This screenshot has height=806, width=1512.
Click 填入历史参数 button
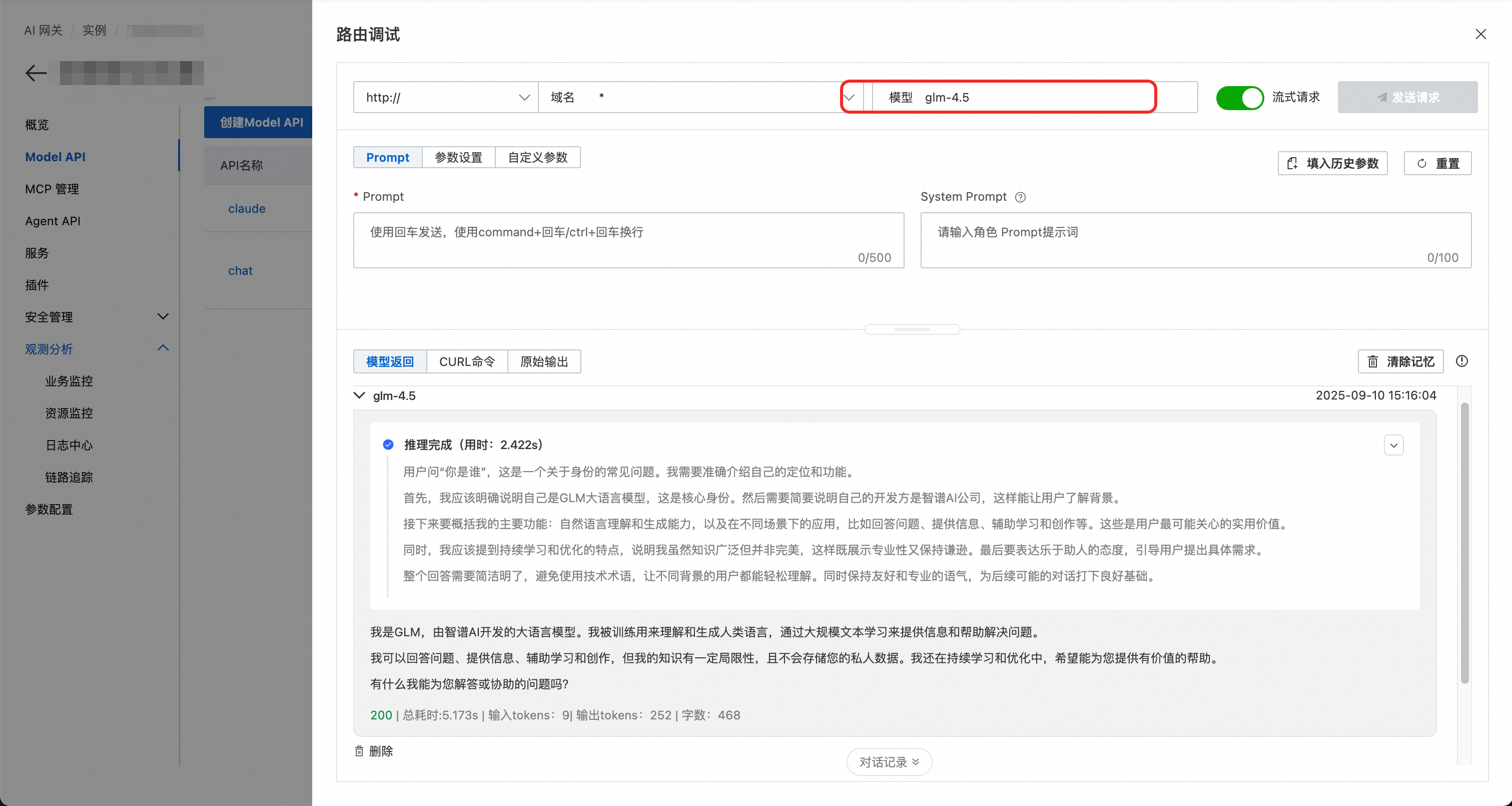[1332, 163]
